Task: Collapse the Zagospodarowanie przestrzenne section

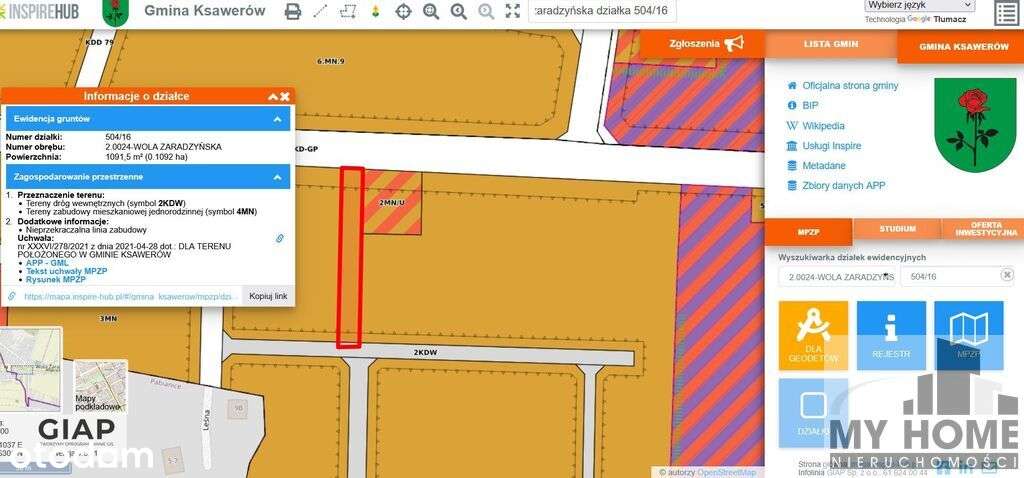Action: tap(277, 176)
